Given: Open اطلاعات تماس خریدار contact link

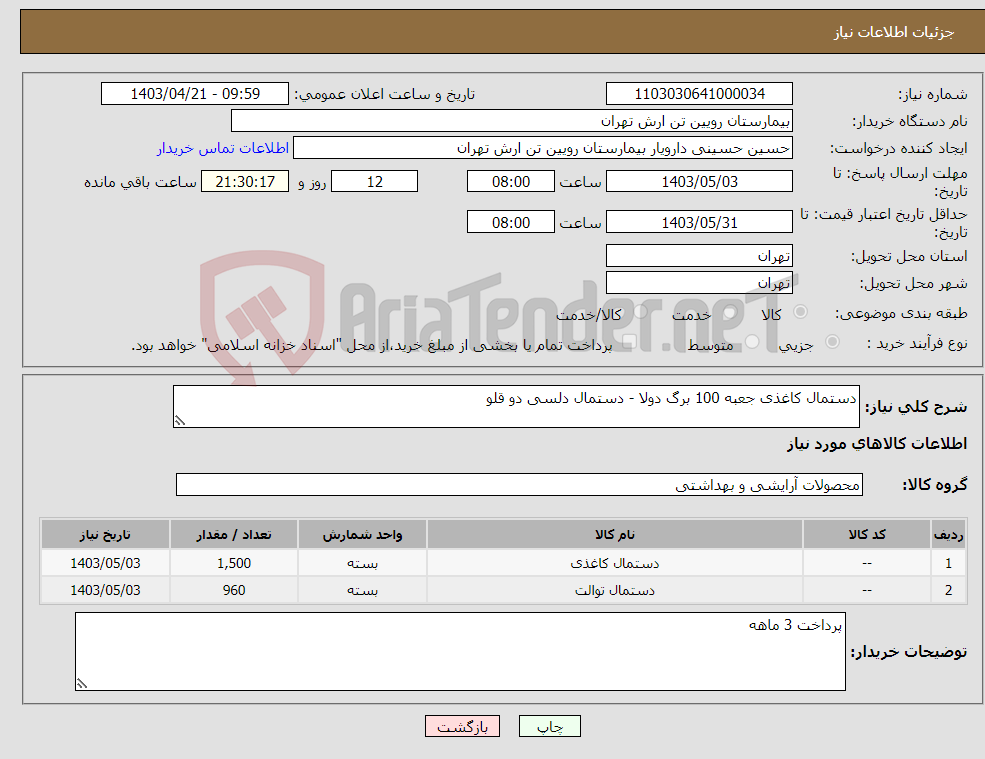Looking at the screenshot, I should coord(222,148).
